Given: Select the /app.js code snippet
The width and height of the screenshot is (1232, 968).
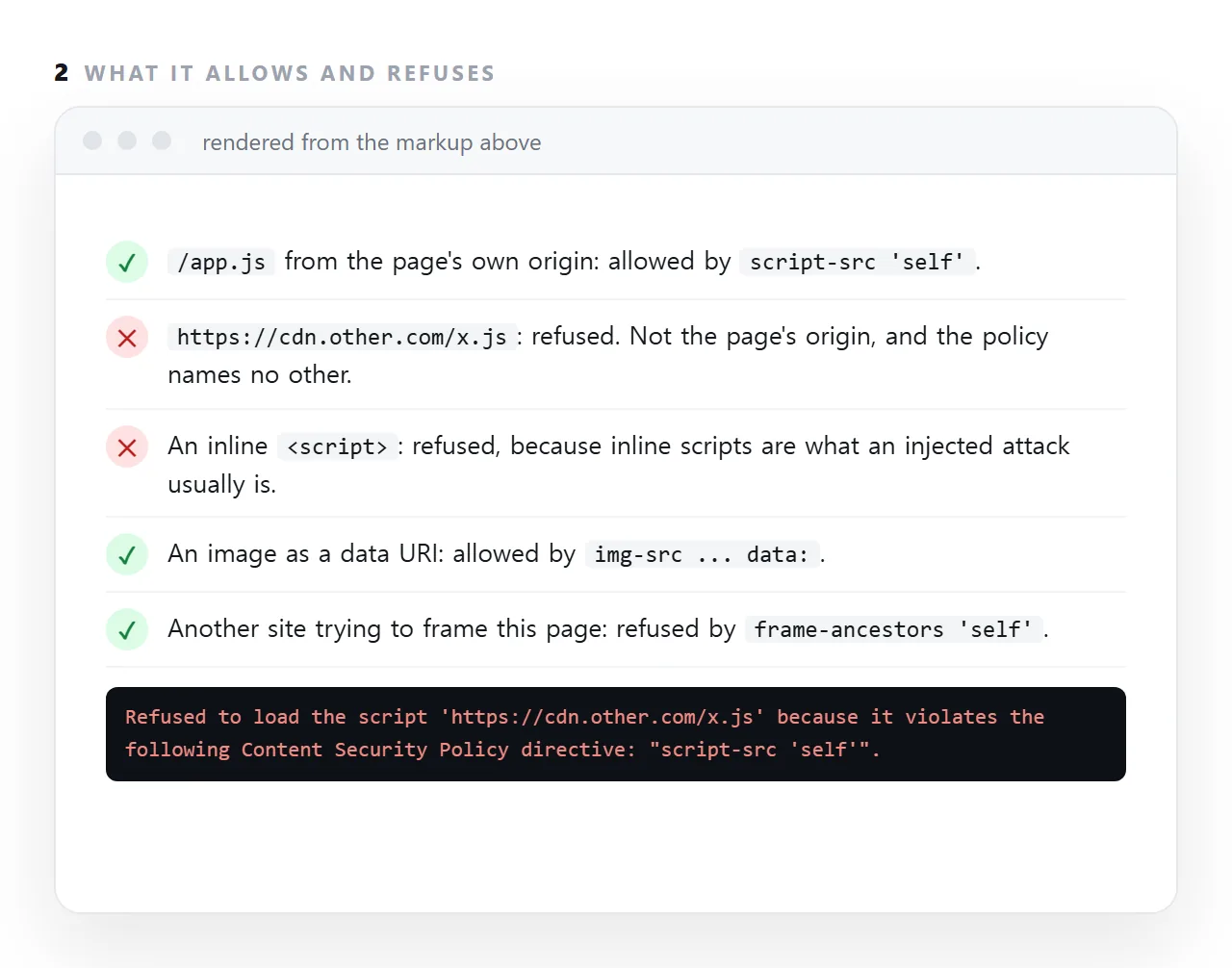Looking at the screenshot, I should pyautogui.click(x=221, y=262).
